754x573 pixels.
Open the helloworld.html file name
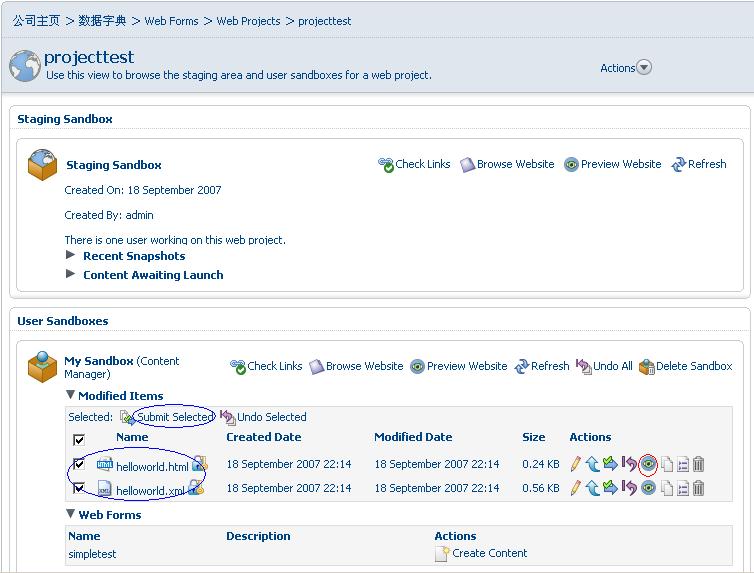pyautogui.click(x=152, y=466)
